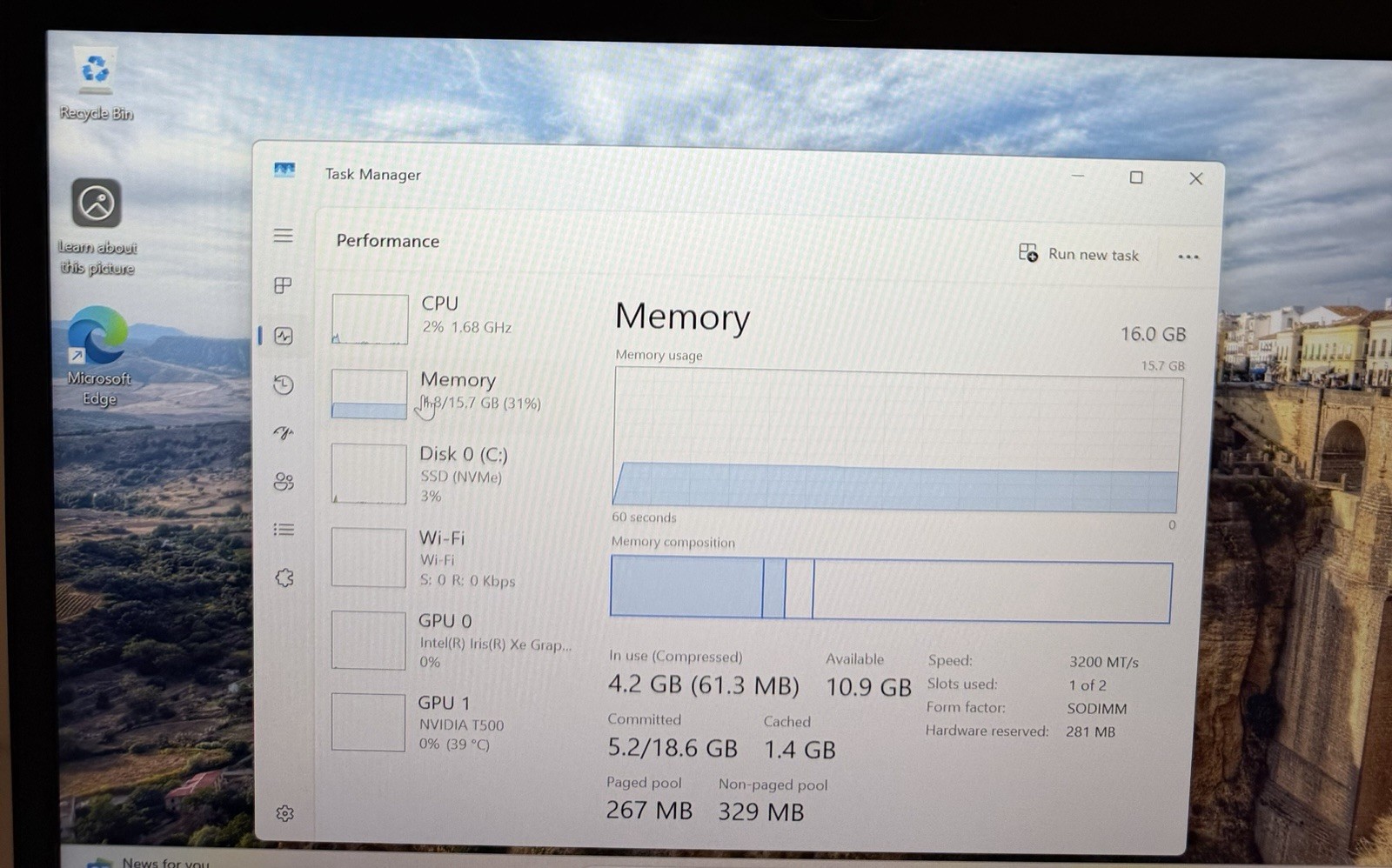Click the Memory heading title

pos(682,317)
